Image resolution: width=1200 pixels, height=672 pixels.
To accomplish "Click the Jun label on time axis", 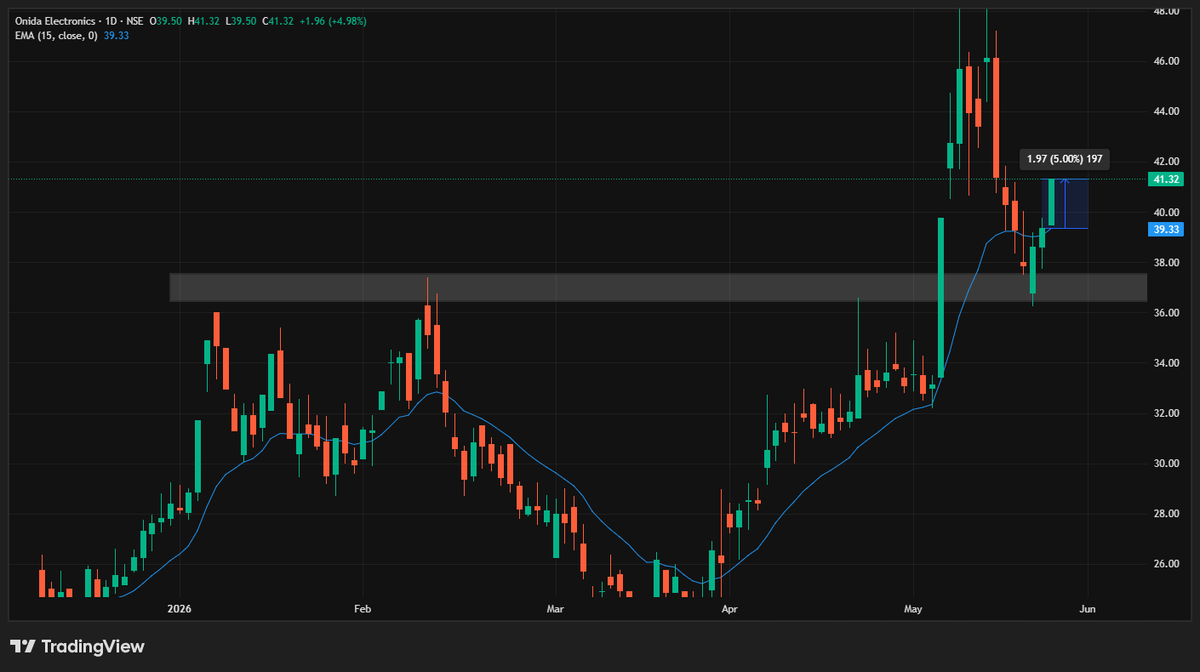I will 1088,608.
